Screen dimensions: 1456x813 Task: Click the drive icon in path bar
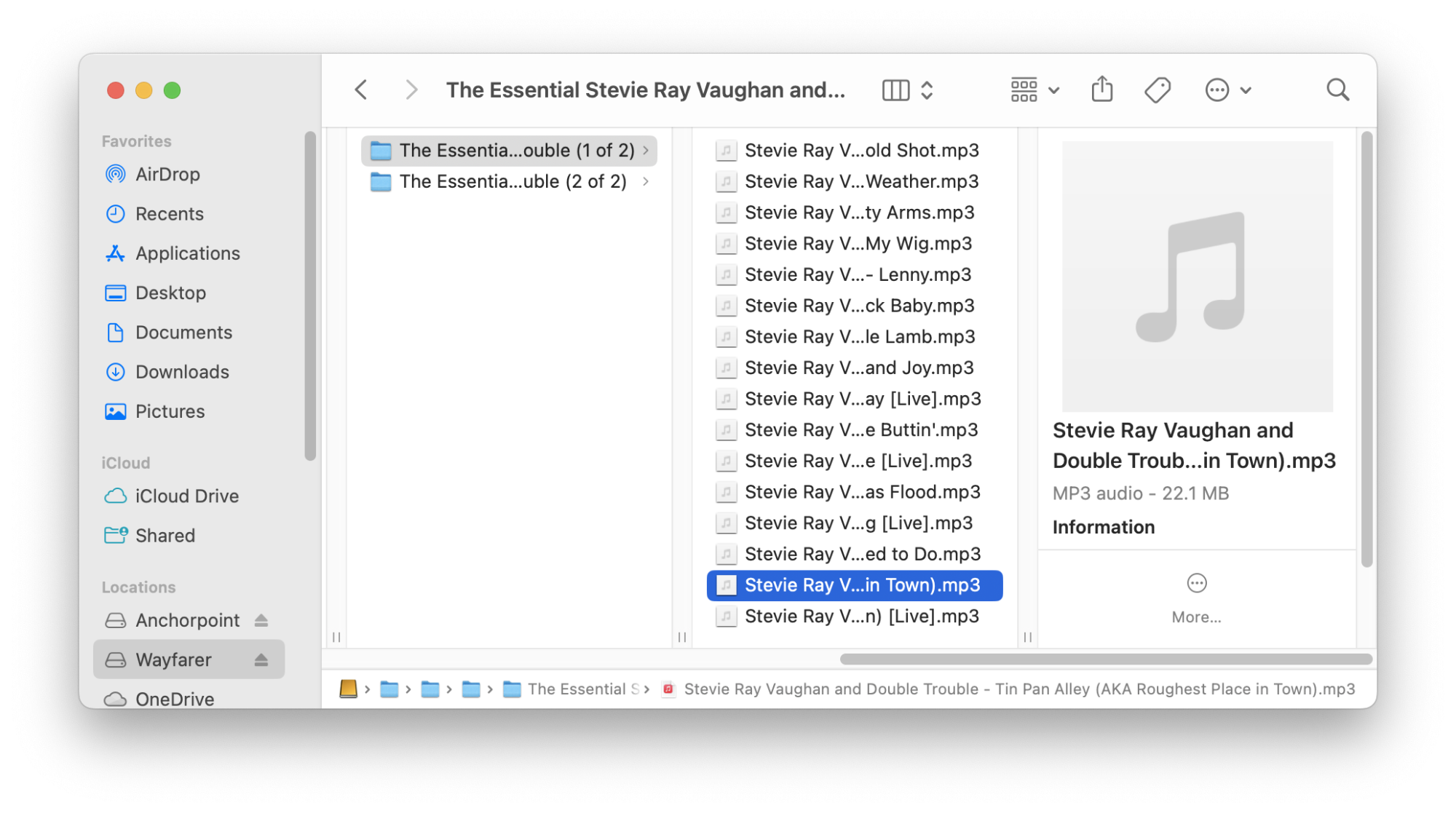[348, 689]
